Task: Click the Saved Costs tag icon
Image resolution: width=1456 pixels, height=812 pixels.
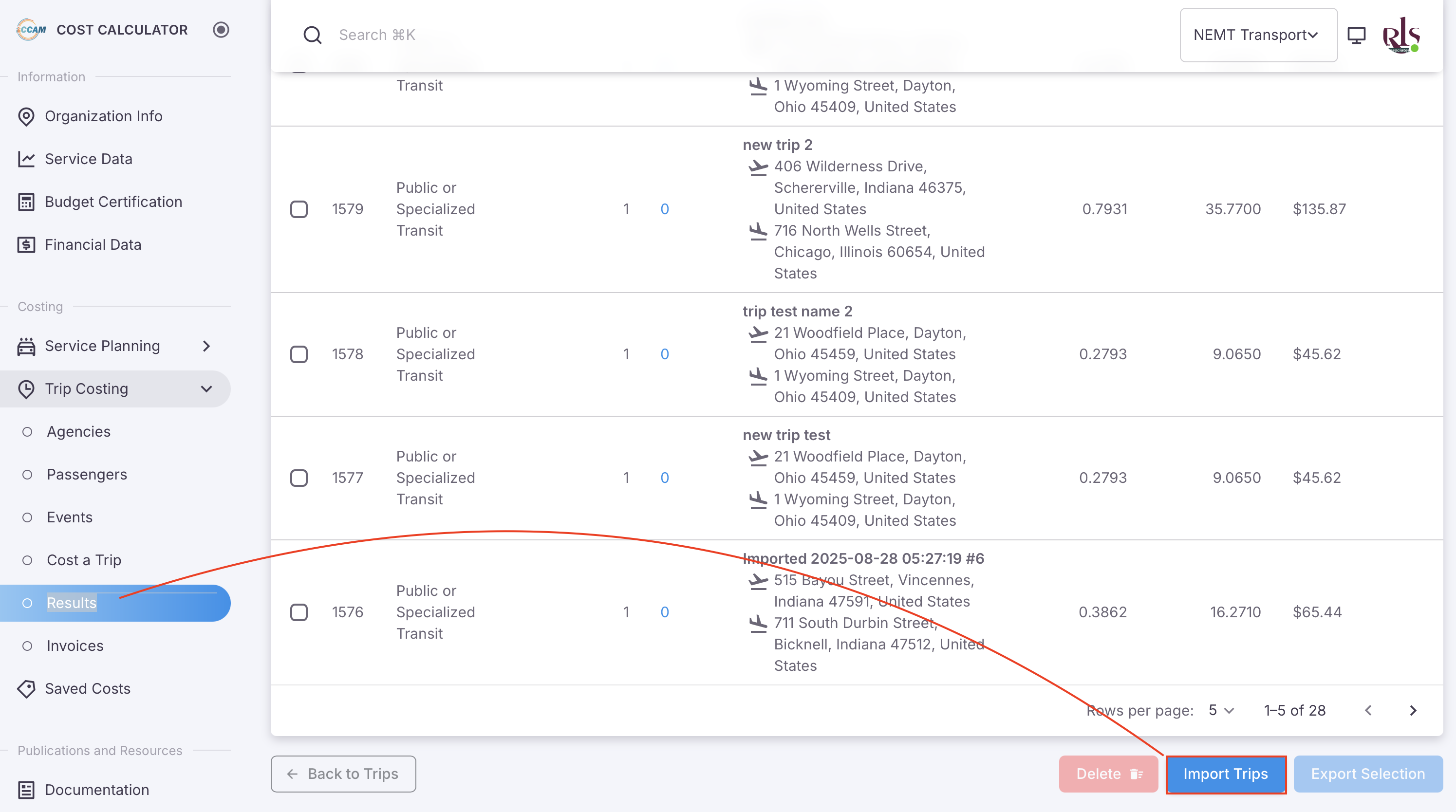Action: pyautogui.click(x=26, y=689)
